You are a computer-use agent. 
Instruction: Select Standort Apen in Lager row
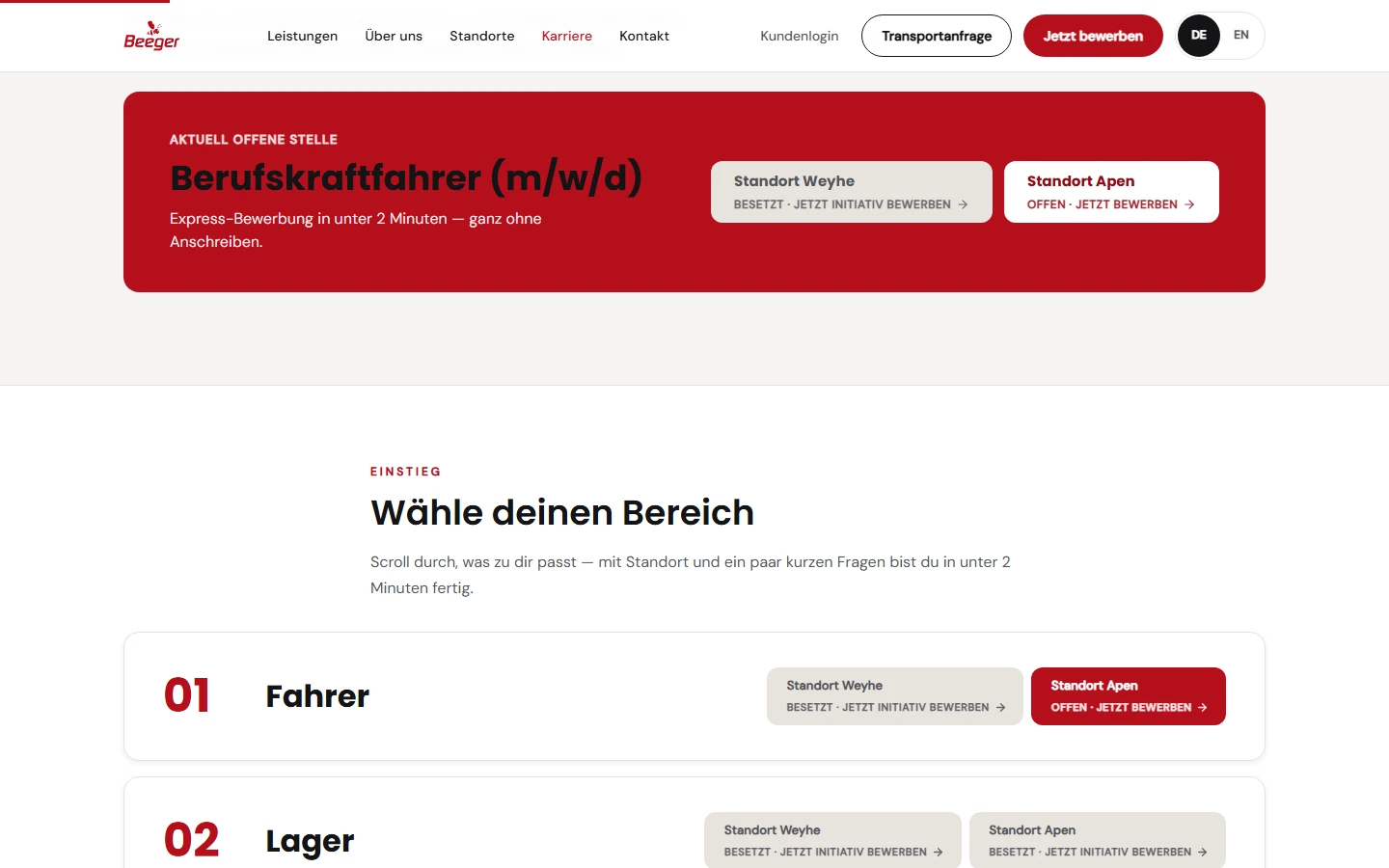coord(1098,840)
